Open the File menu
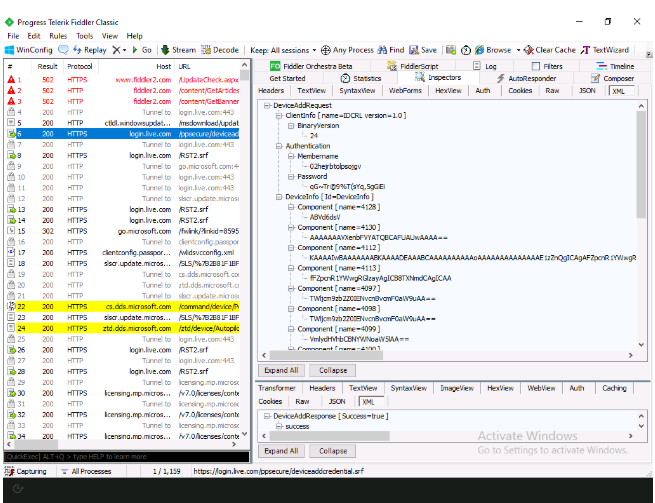This screenshot has height=503, width=655. click(13, 36)
